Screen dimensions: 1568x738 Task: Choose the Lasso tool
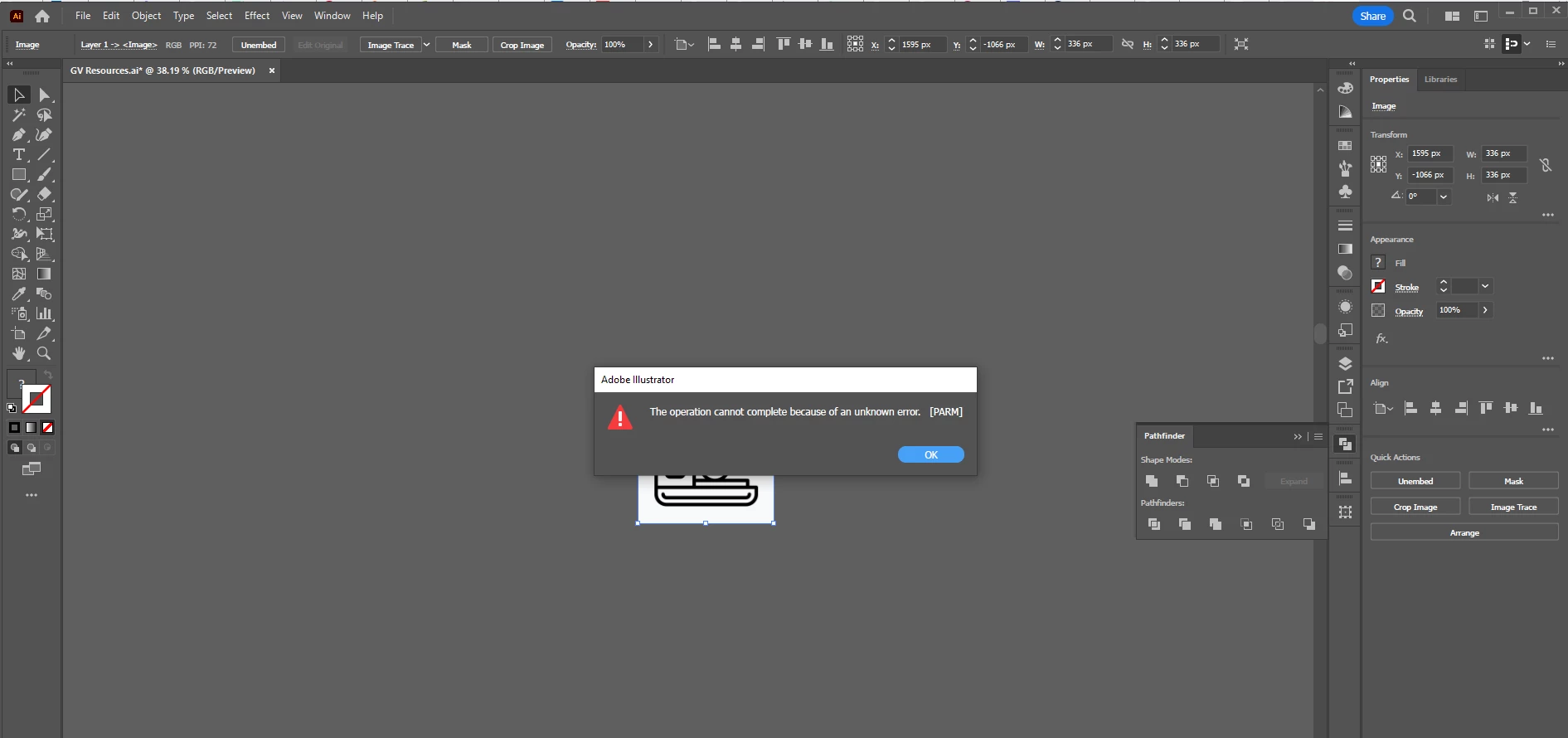[x=45, y=114]
